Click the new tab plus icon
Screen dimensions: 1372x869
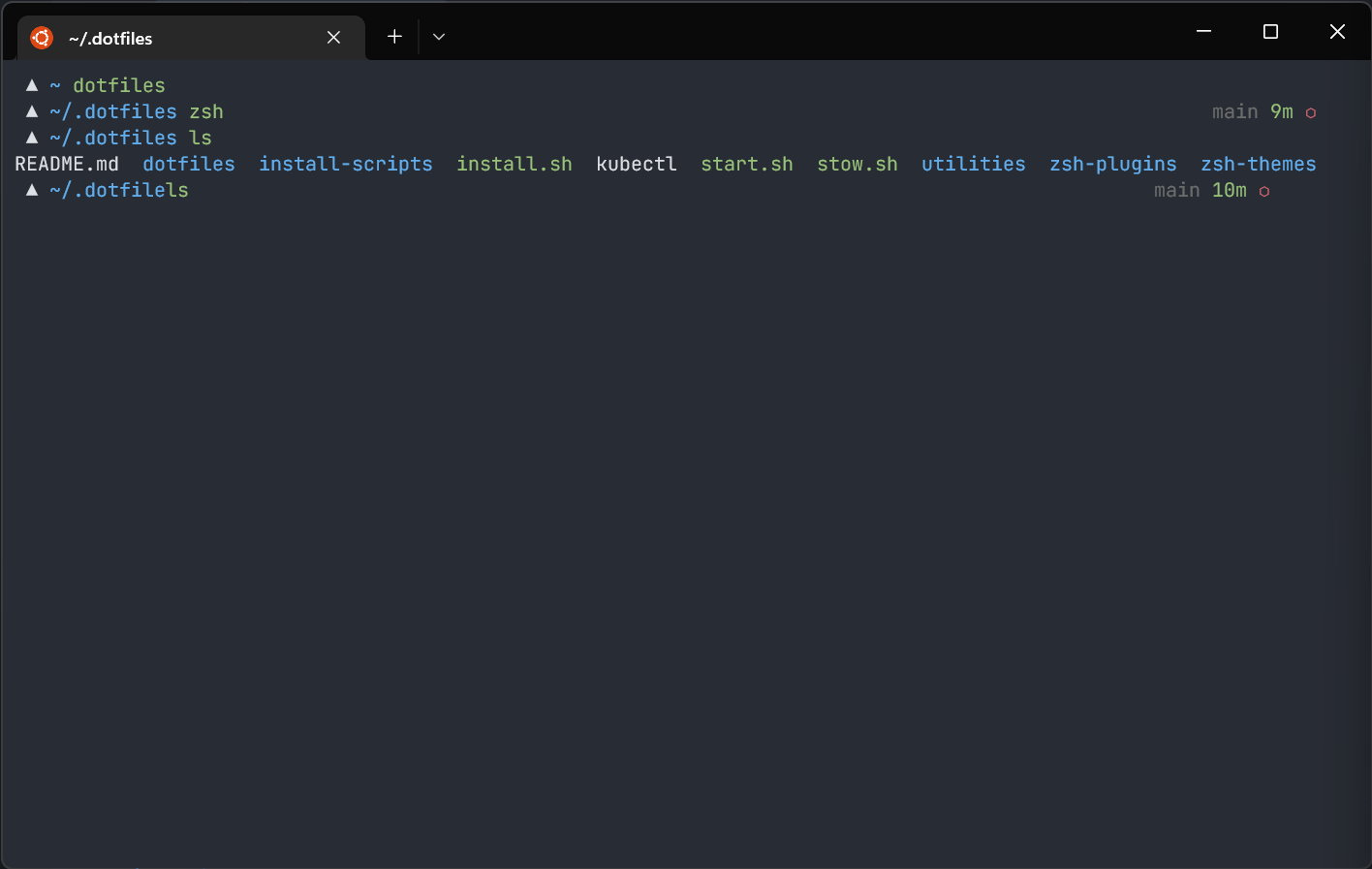pyautogui.click(x=394, y=36)
